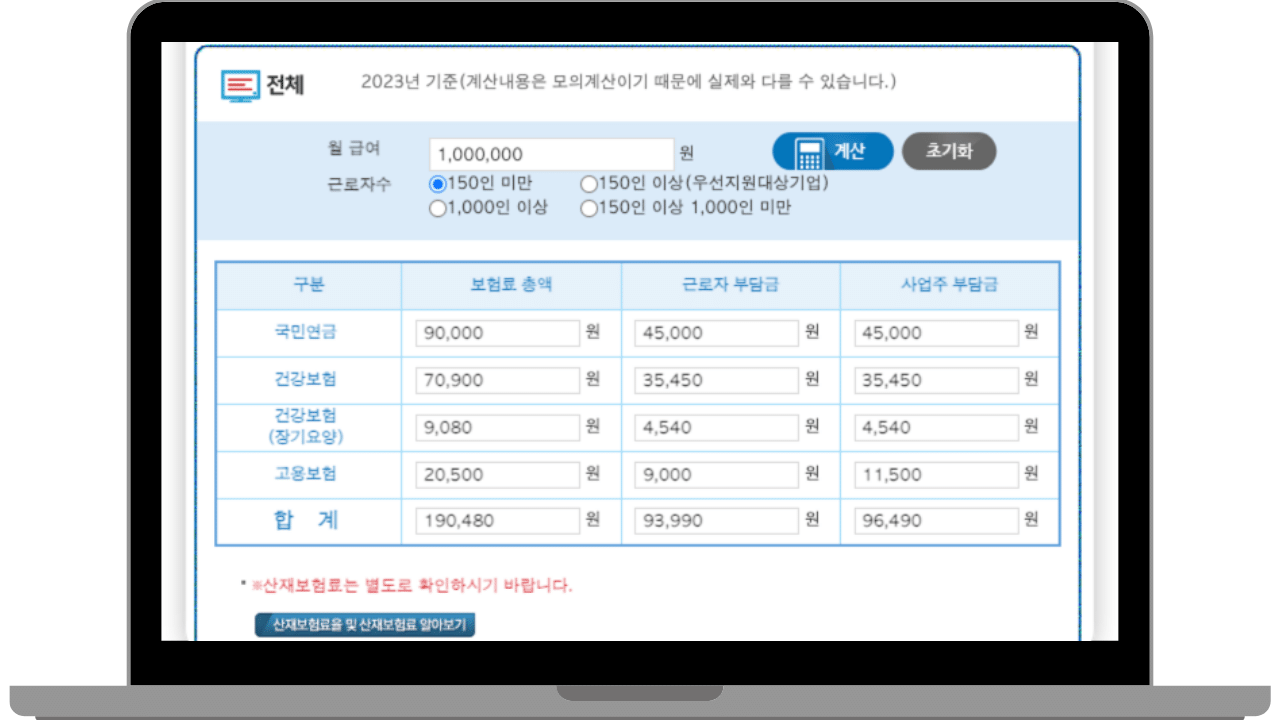Select the 고용보험 사업주 부담금 field
The image size is (1280, 720).
pyautogui.click(x=934, y=474)
